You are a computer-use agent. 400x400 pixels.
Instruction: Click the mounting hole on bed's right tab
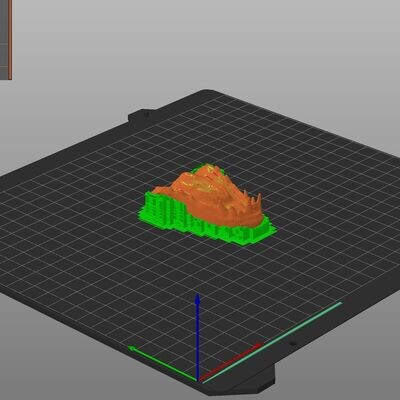[x=292, y=343]
